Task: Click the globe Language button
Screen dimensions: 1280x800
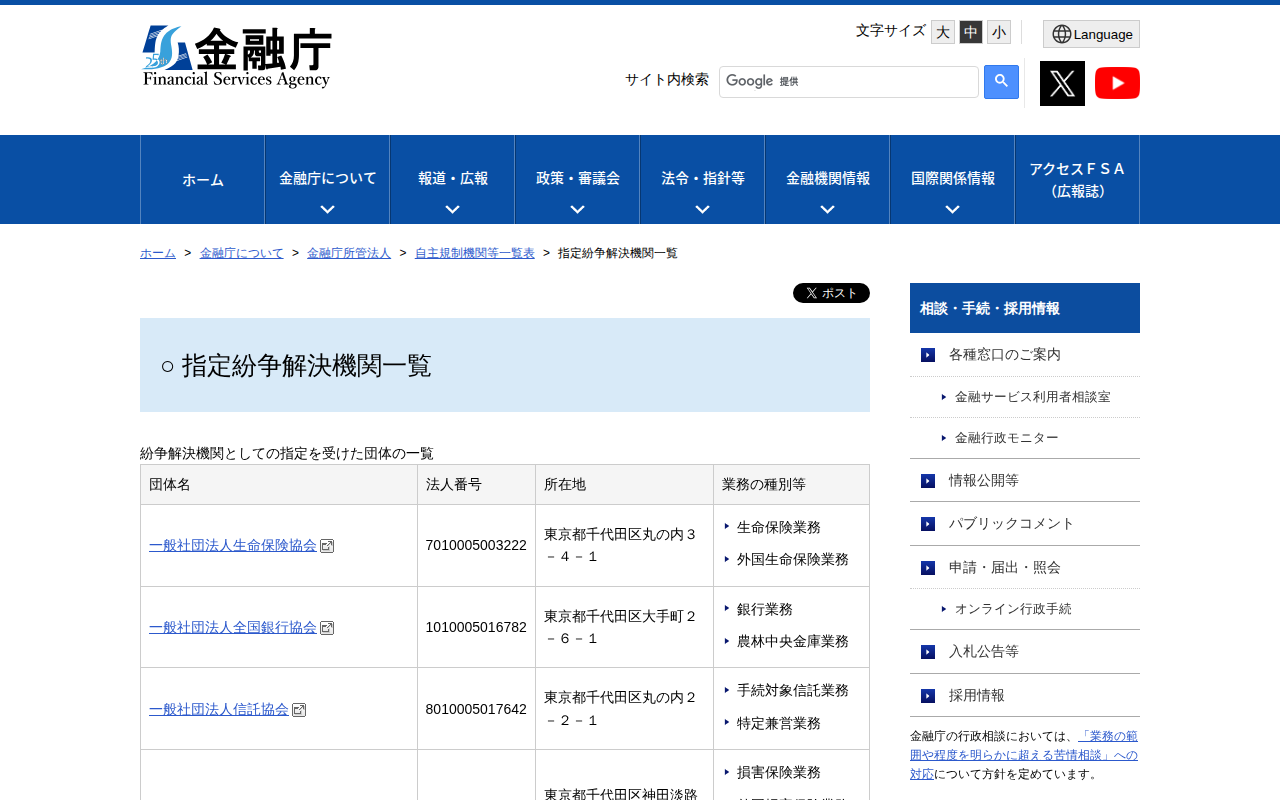Action: tap(1091, 34)
